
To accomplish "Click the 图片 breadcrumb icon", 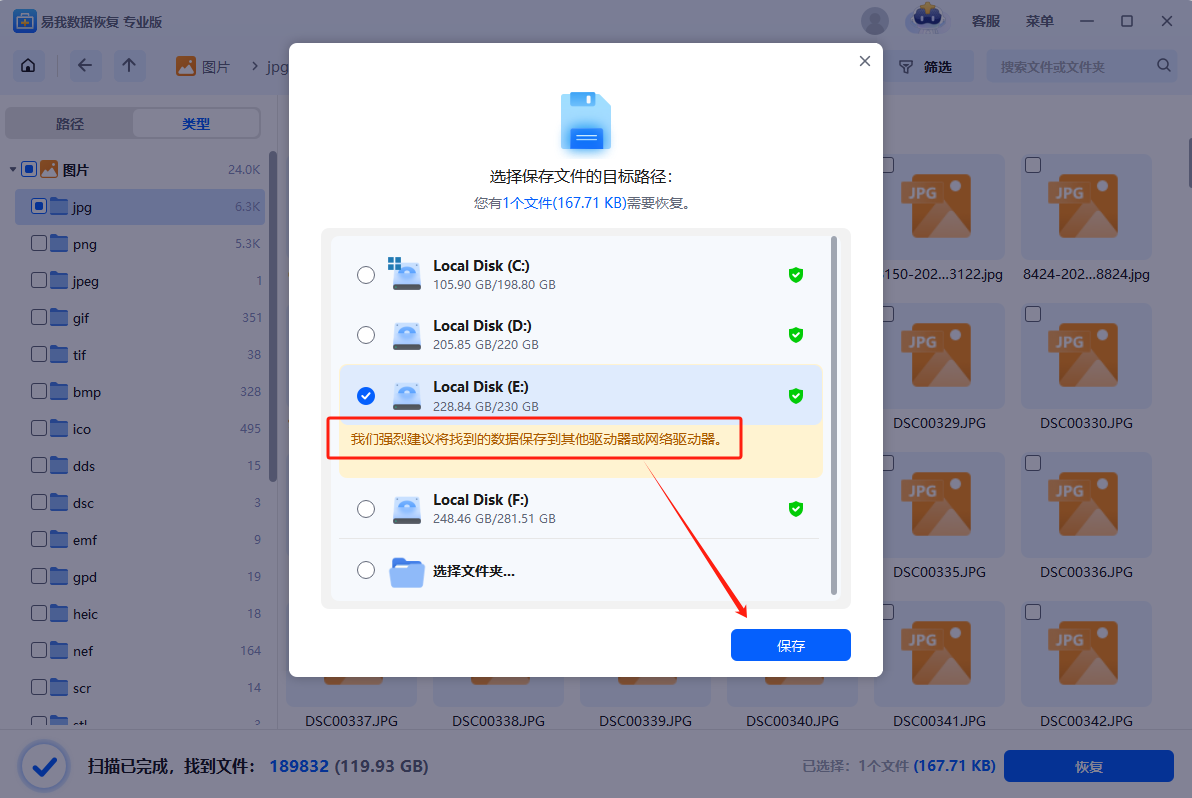I will (x=186, y=66).
